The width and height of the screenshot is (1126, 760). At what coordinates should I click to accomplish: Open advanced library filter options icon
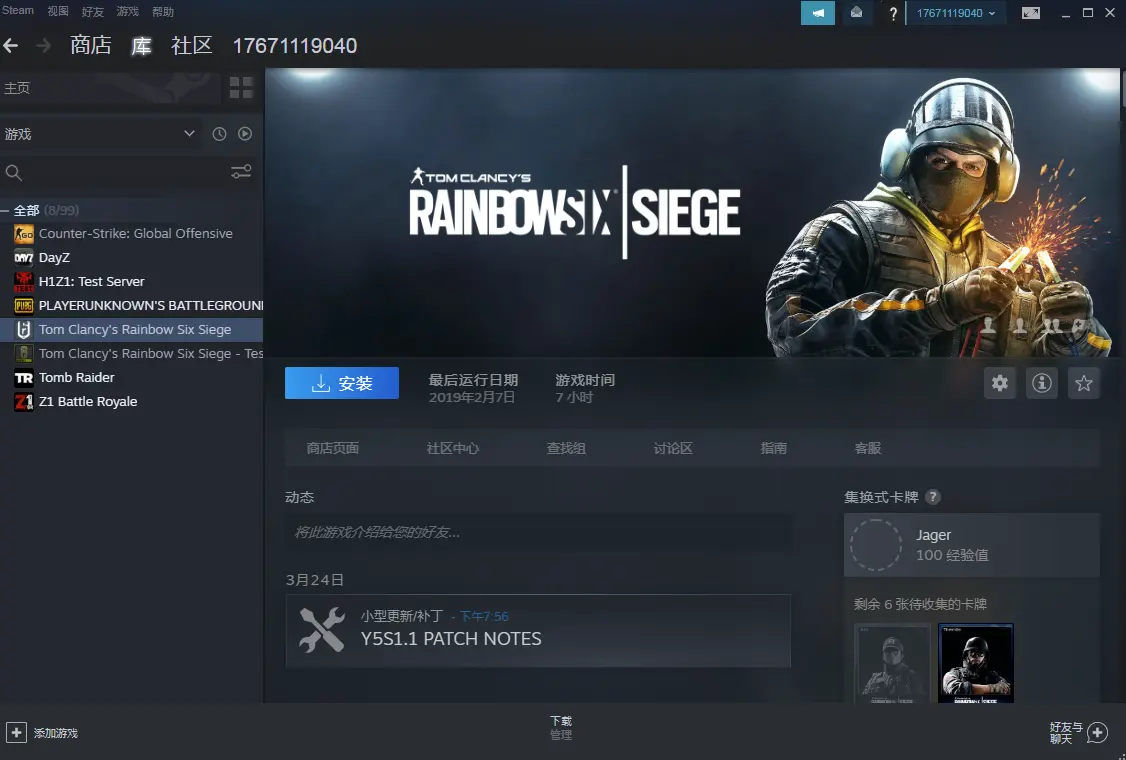pyautogui.click(x=241, y=172)
